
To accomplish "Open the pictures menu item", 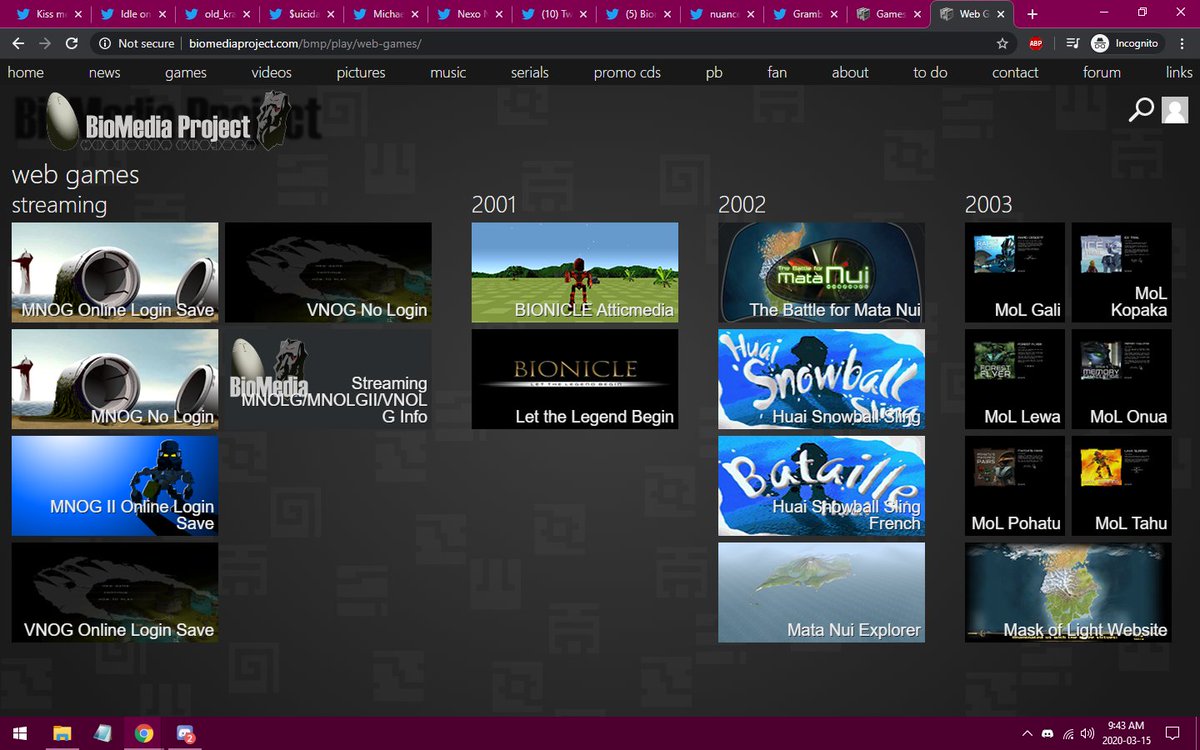I will click(361, 72).
